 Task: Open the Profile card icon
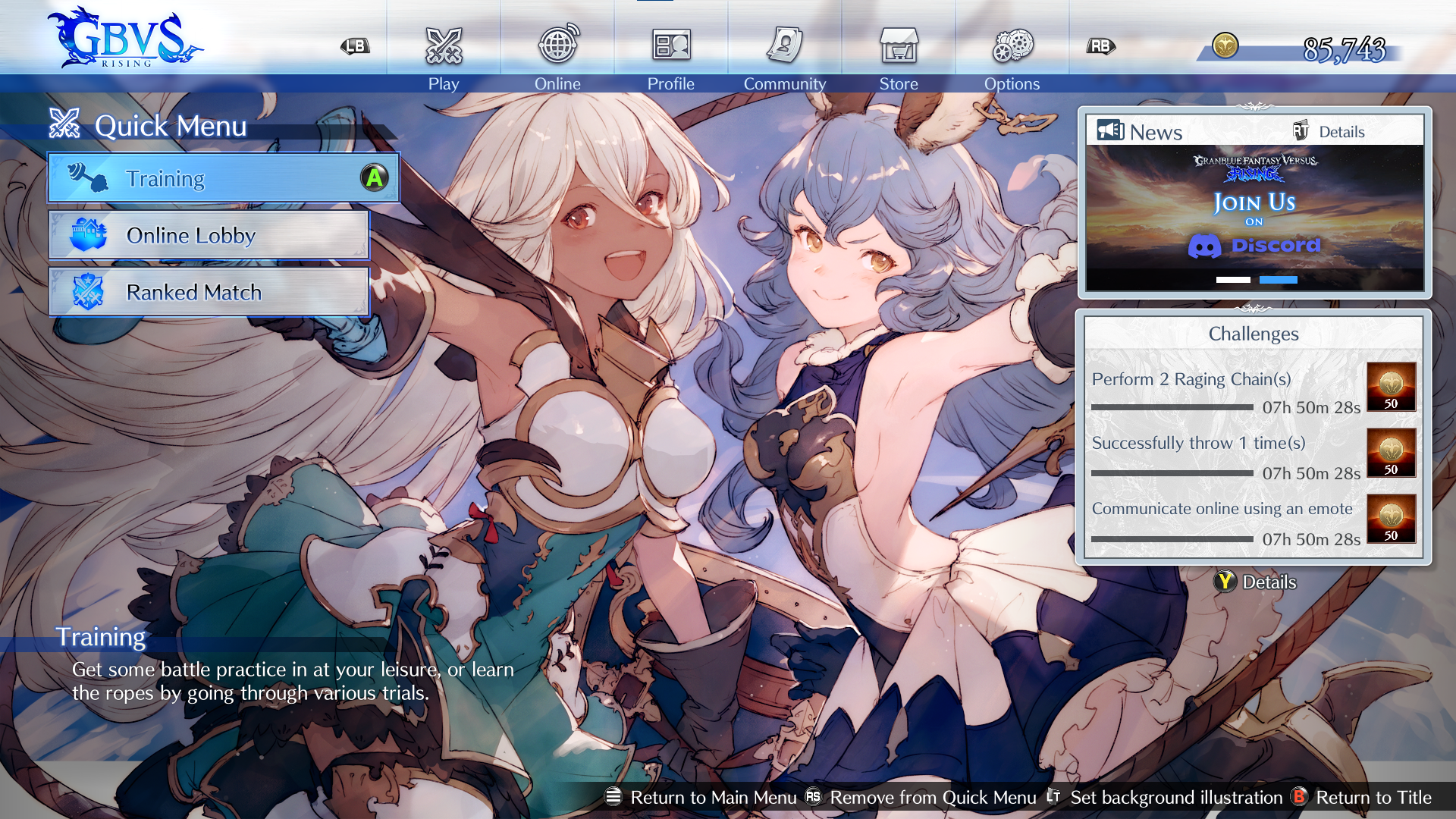(671, 45)
